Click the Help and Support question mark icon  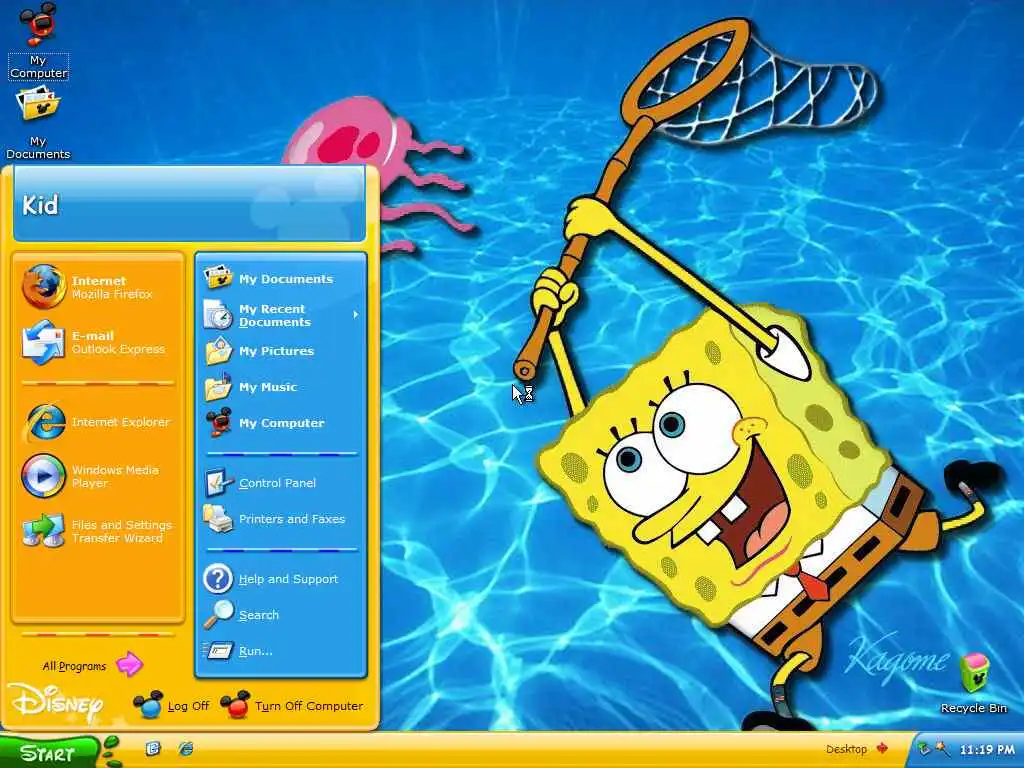click(218, 579)
